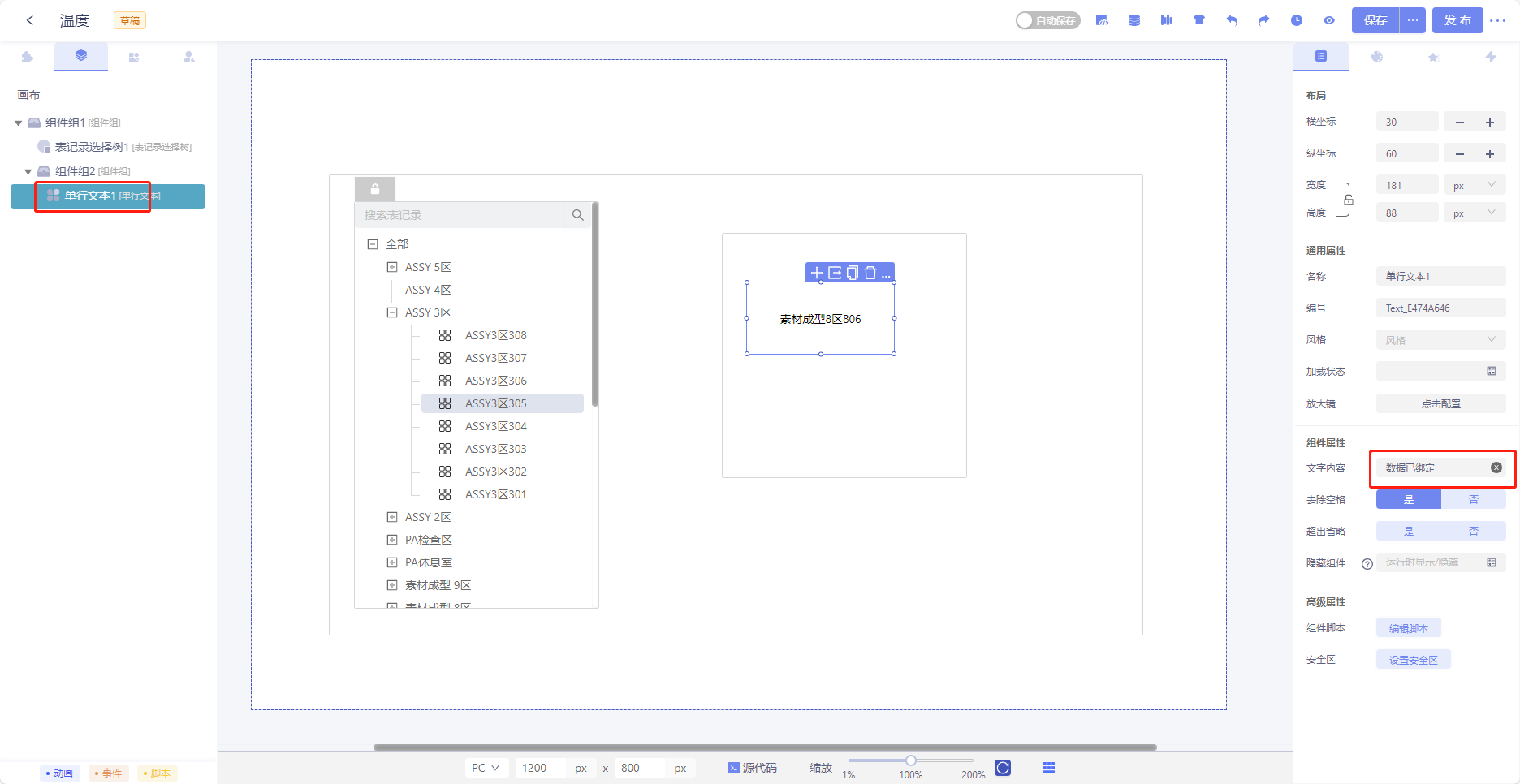Toggle the width-height aspect lock
Viewport: 1520px width, 784px height.
1348,200
